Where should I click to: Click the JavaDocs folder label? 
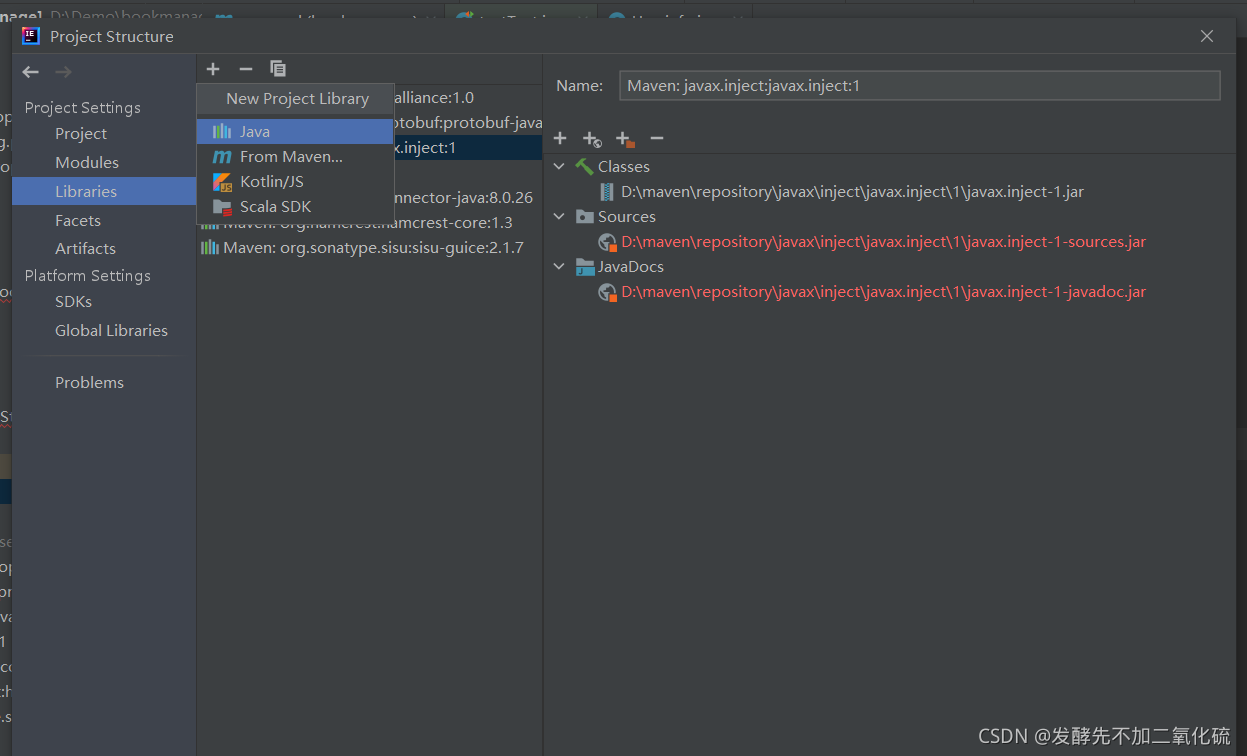tap(630, 266)
